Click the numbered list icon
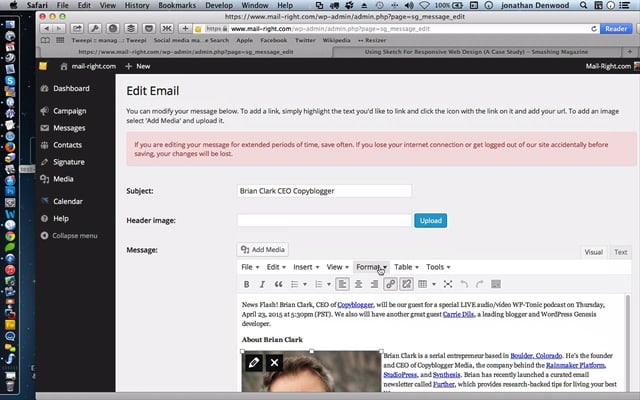The width and height of the screenshot is (640, 400). [x=319, y=284]
